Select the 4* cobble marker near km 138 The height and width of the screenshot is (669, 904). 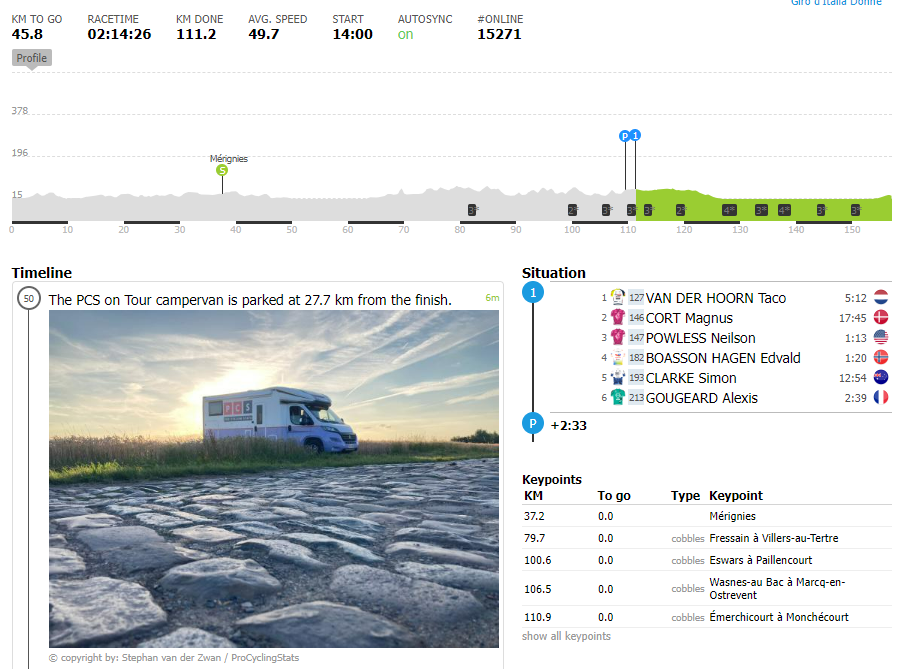tap(784, 210)
